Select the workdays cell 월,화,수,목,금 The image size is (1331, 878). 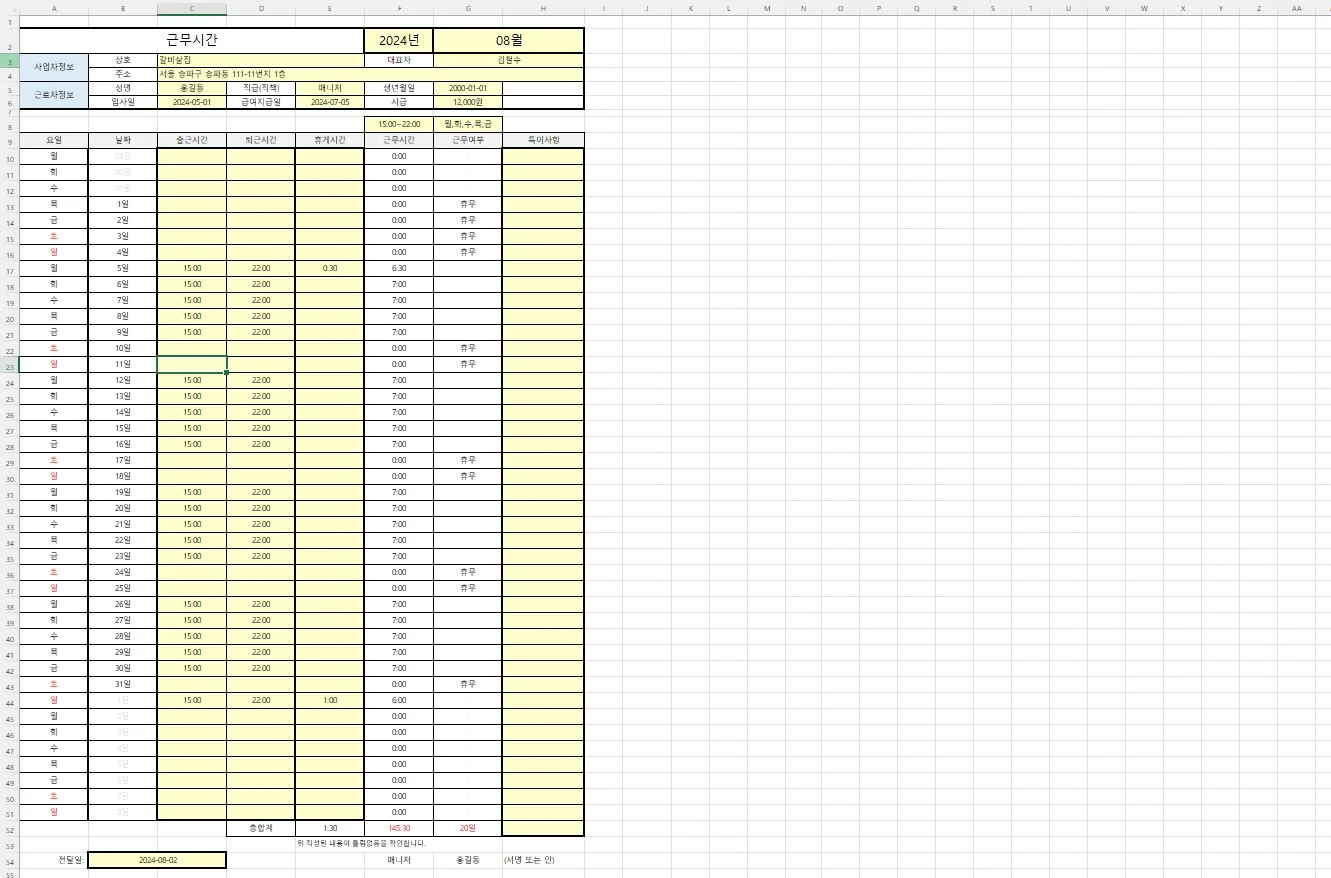[468, 124]
